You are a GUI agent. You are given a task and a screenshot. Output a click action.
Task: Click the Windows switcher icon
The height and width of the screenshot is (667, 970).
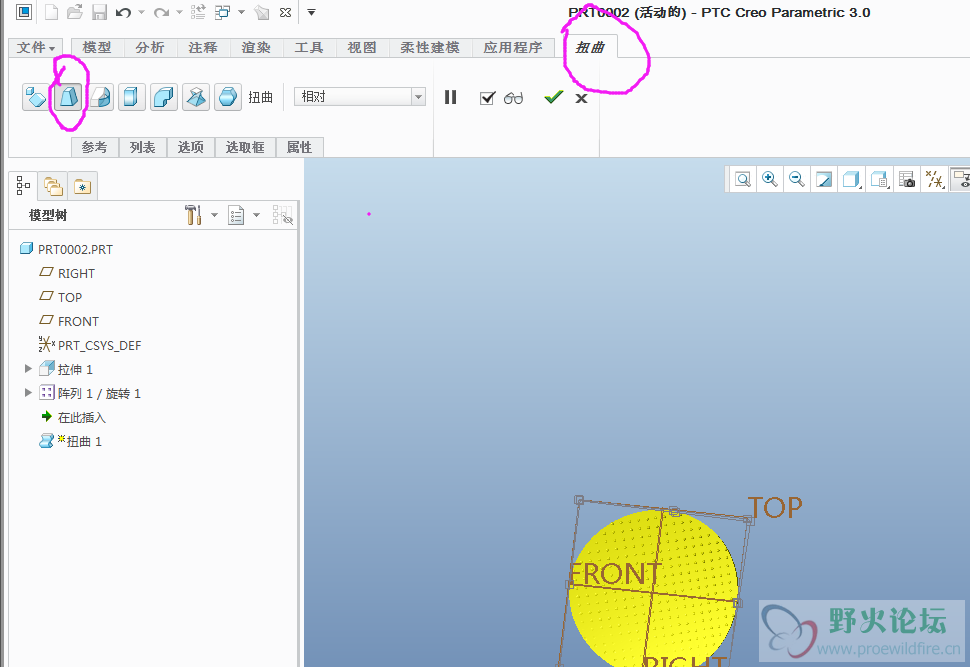(x=222, y=12)
